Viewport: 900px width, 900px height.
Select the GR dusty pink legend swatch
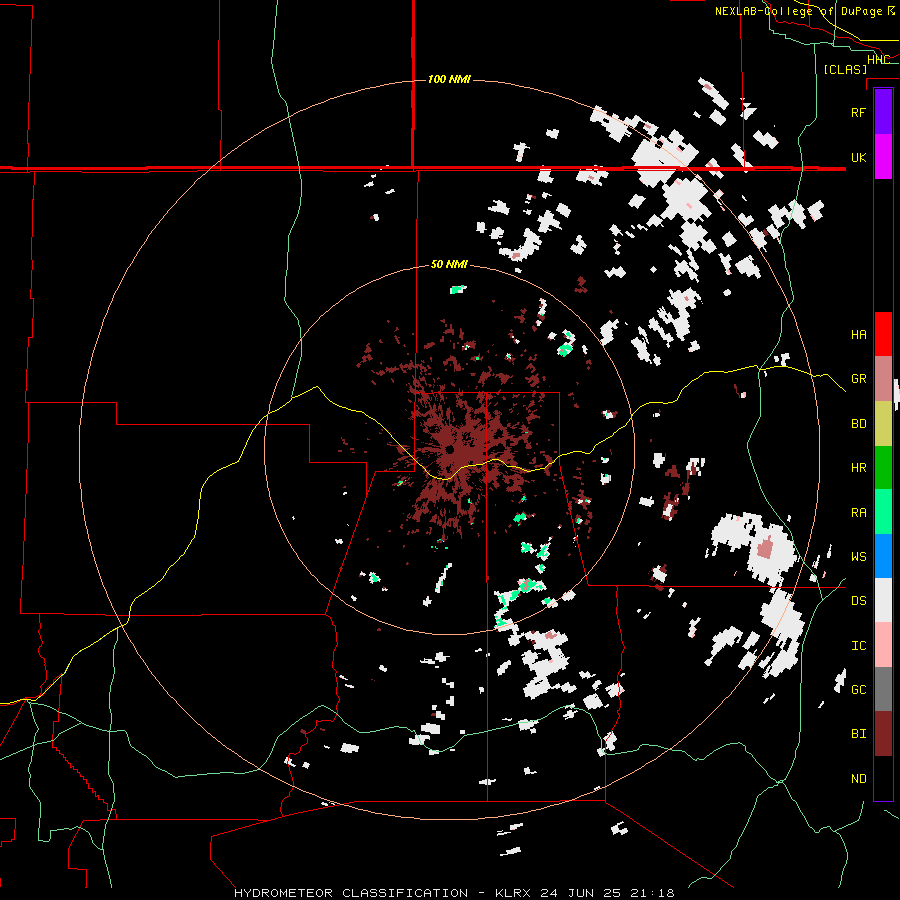click(x=883, y=379)
